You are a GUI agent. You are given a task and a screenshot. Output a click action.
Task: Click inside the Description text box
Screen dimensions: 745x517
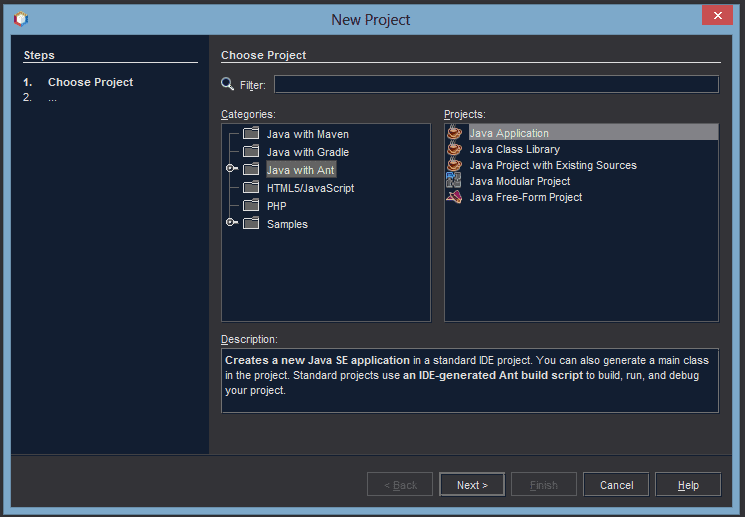[x=469, y=380]
